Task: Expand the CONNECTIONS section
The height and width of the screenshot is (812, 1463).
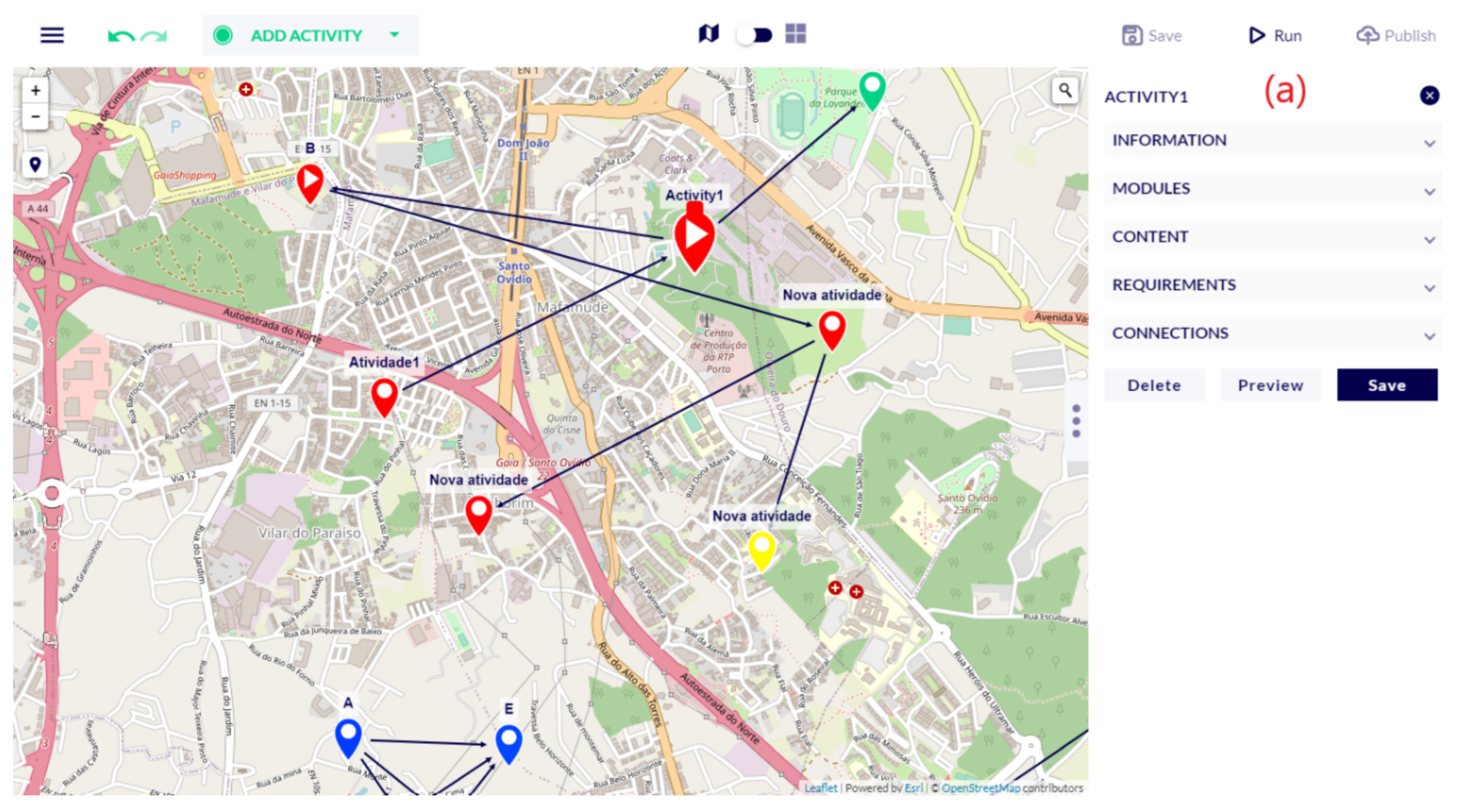Action: tap(1272, 333)
